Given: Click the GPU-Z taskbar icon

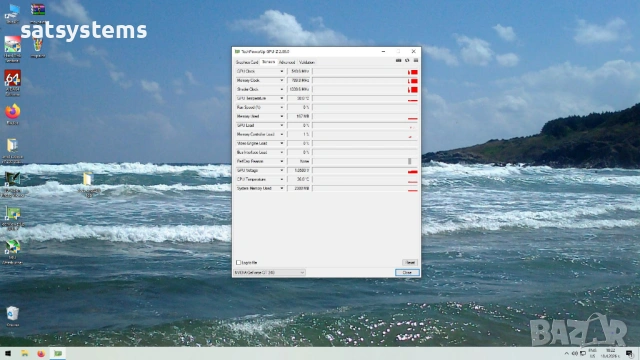Looking at the screenshot, I should coord(58,353).
